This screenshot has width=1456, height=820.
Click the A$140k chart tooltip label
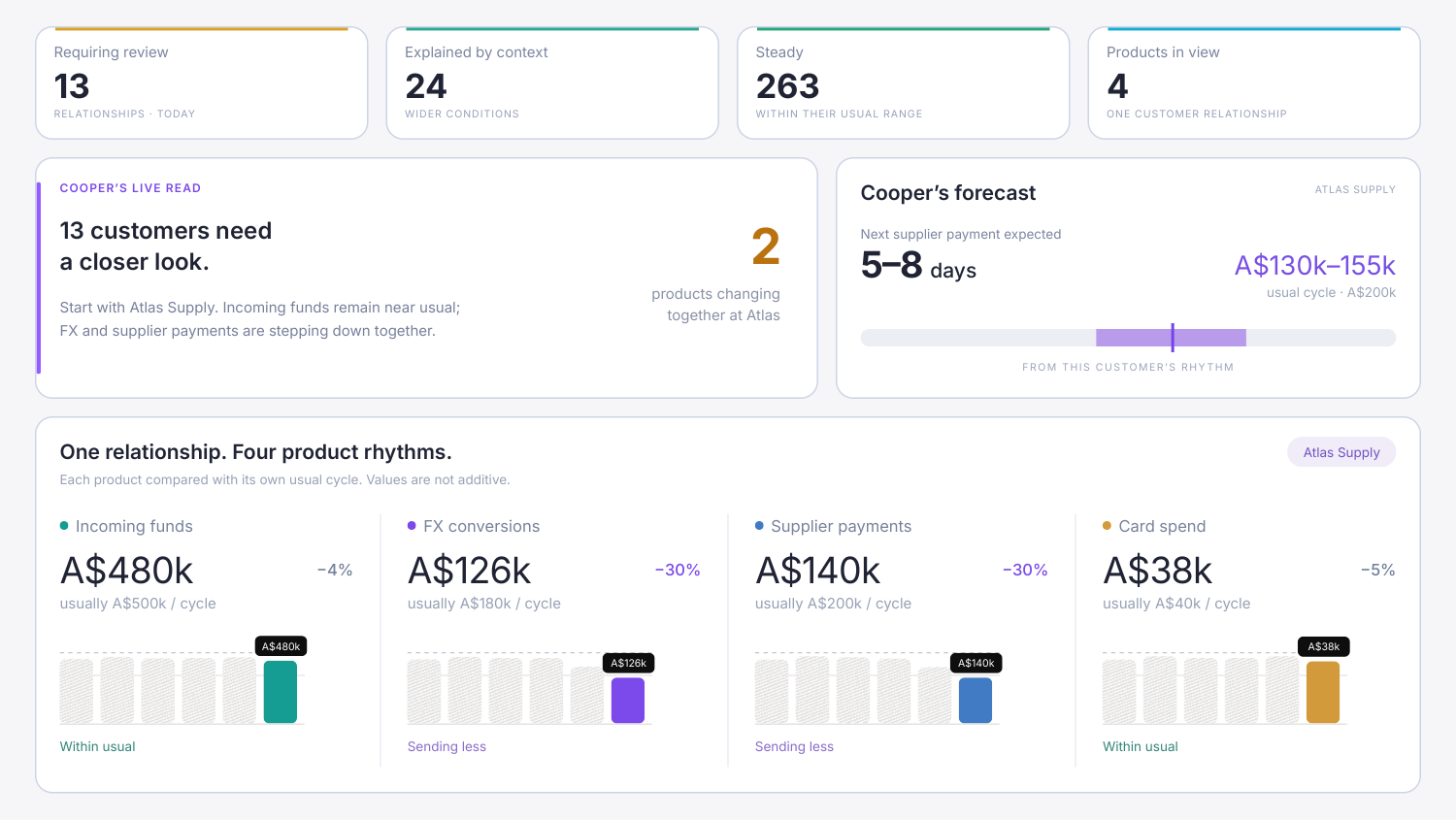pos(976,663)
